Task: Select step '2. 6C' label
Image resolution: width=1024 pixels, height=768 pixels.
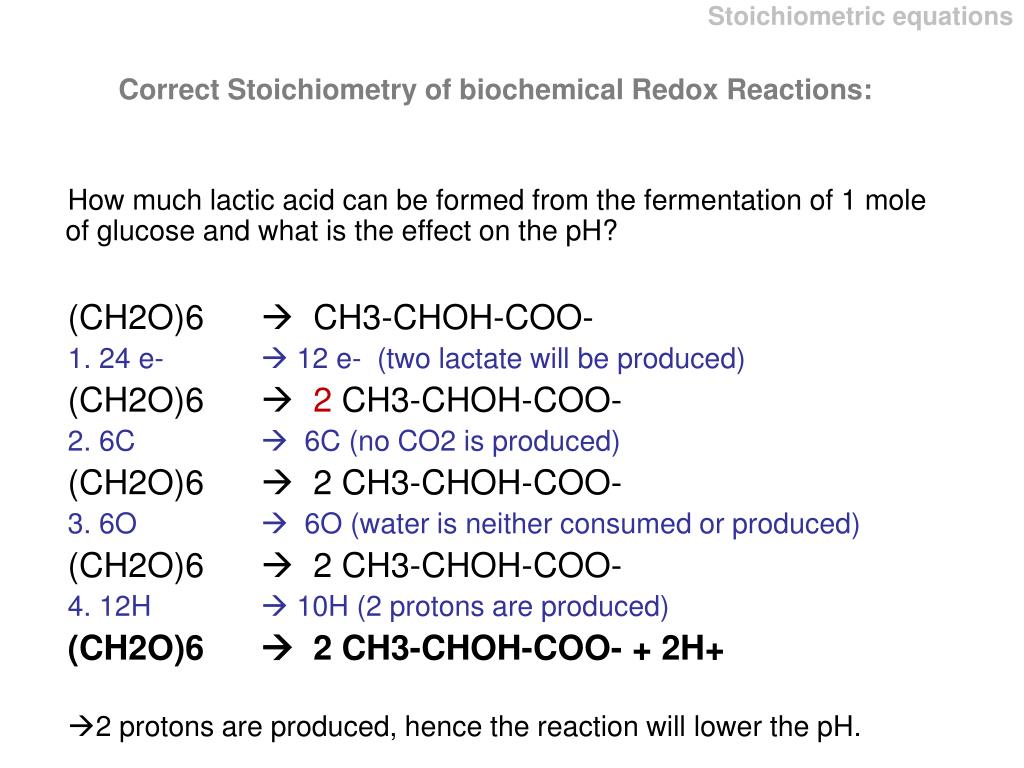Action: [x=101, y=441]
